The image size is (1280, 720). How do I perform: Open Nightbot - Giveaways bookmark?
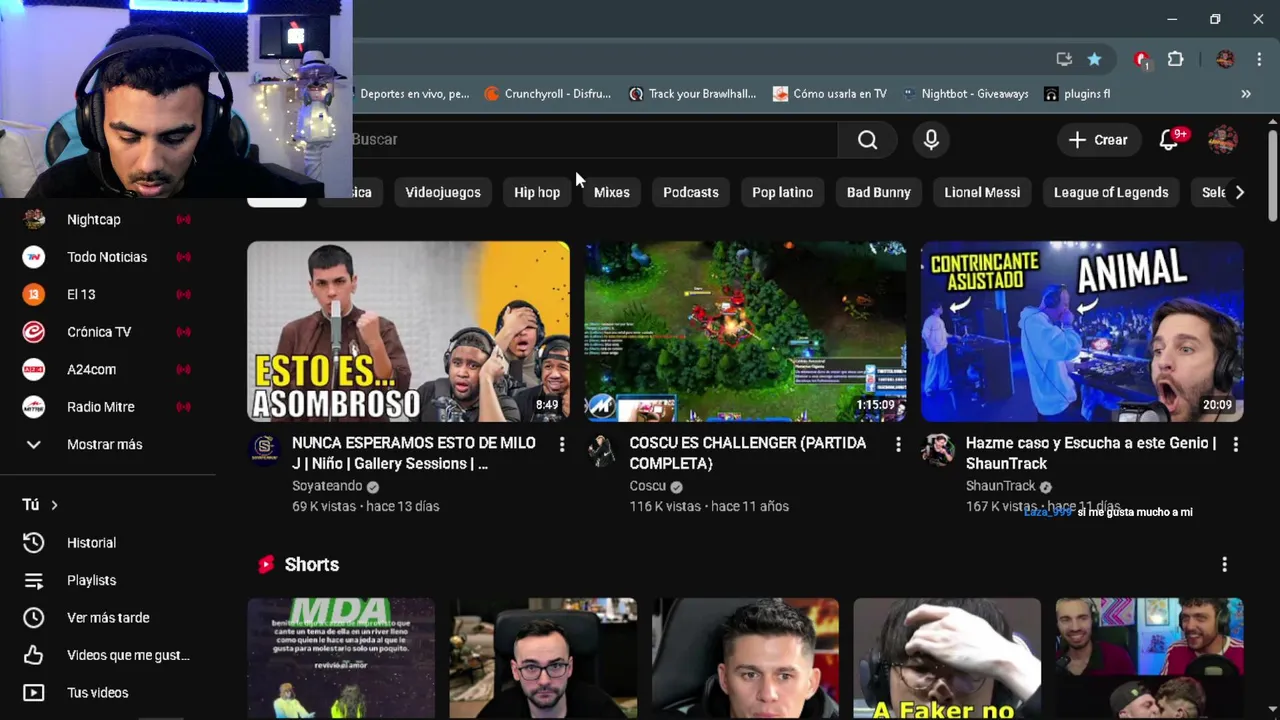pos(965,94)
